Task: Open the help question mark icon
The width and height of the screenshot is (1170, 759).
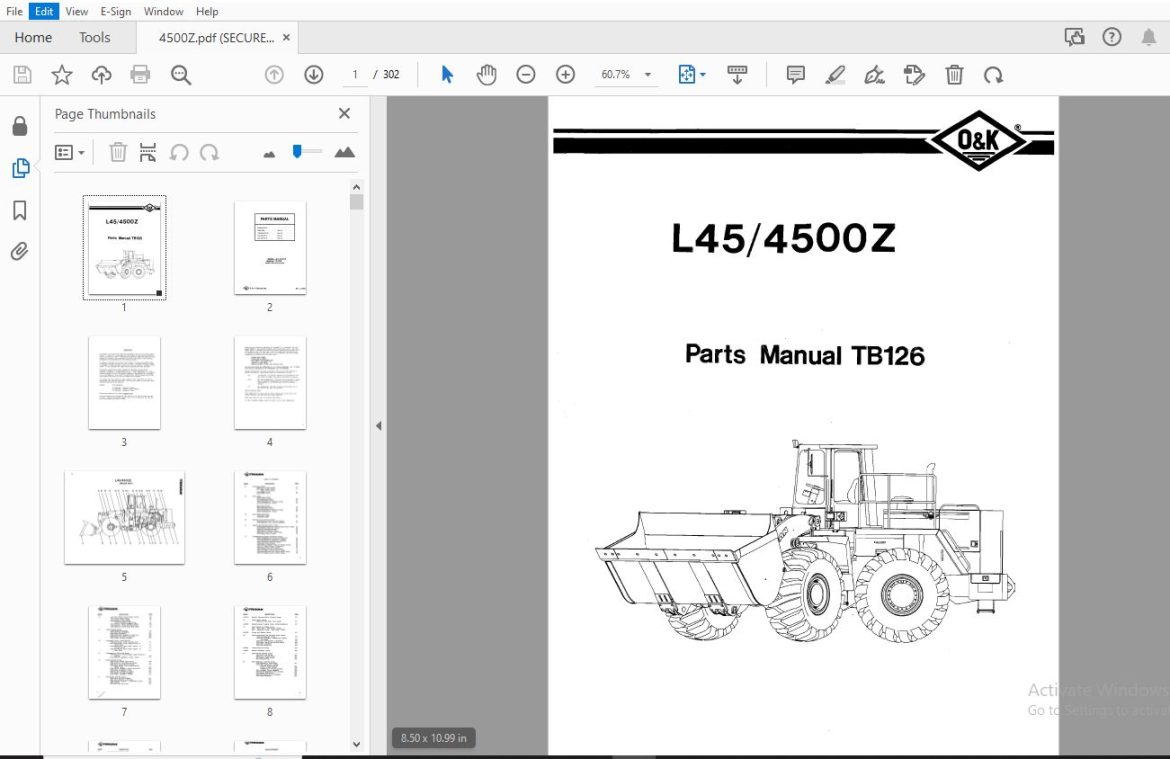Action: tap(1112, 37)
